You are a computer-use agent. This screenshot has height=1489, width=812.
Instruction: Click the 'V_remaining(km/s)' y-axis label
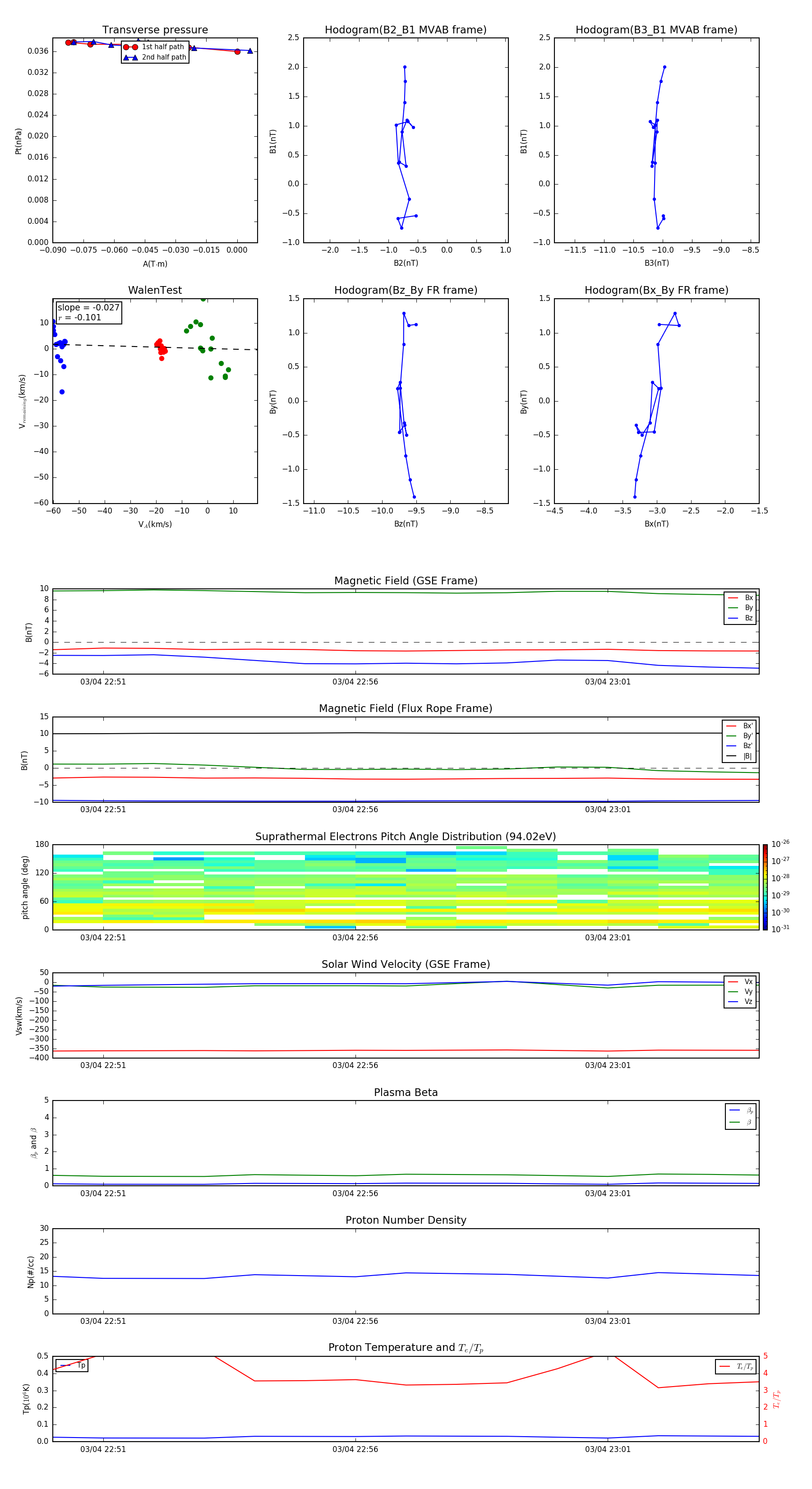22,401
